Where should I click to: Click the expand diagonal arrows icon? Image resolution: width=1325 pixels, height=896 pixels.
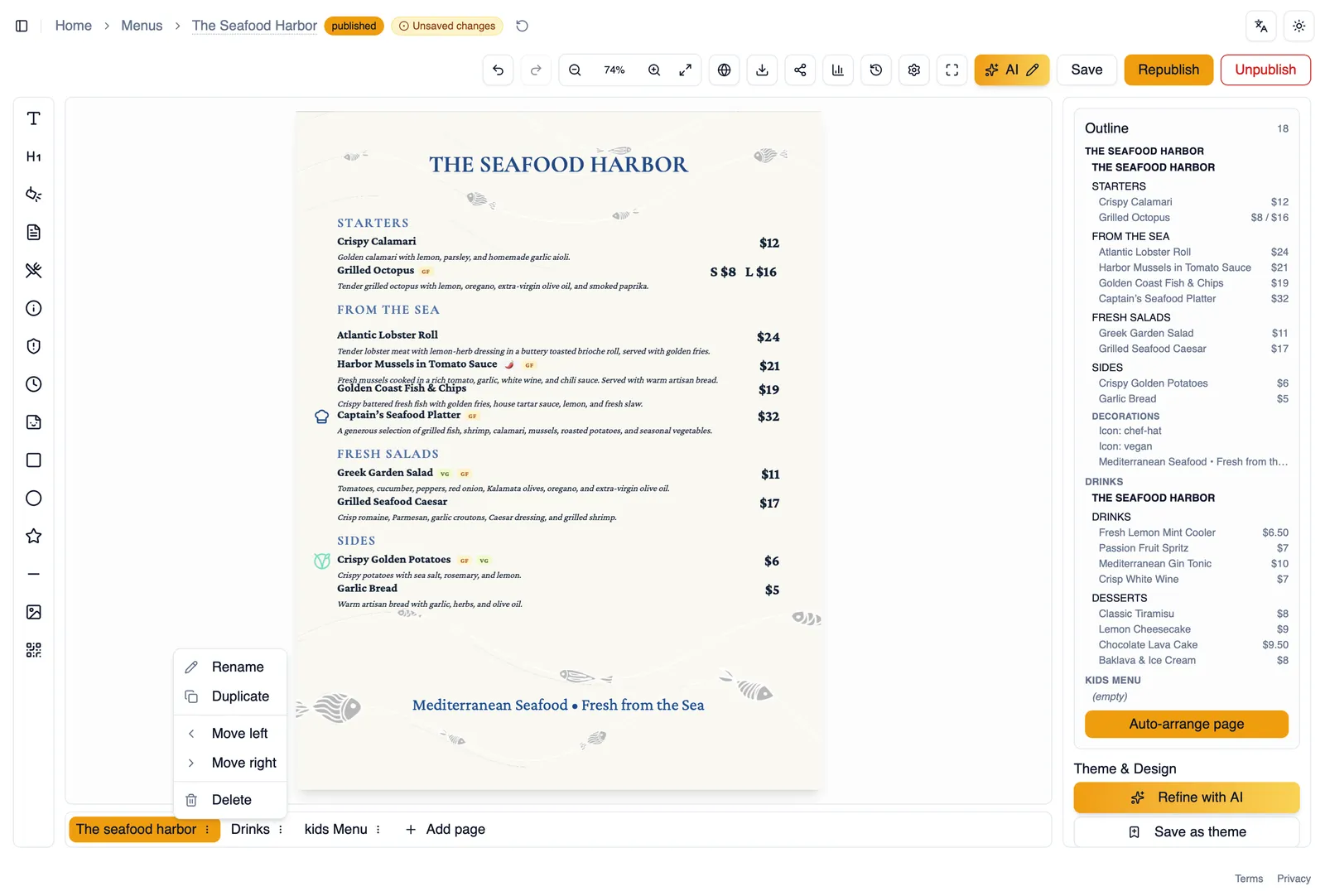click(686, 70)
